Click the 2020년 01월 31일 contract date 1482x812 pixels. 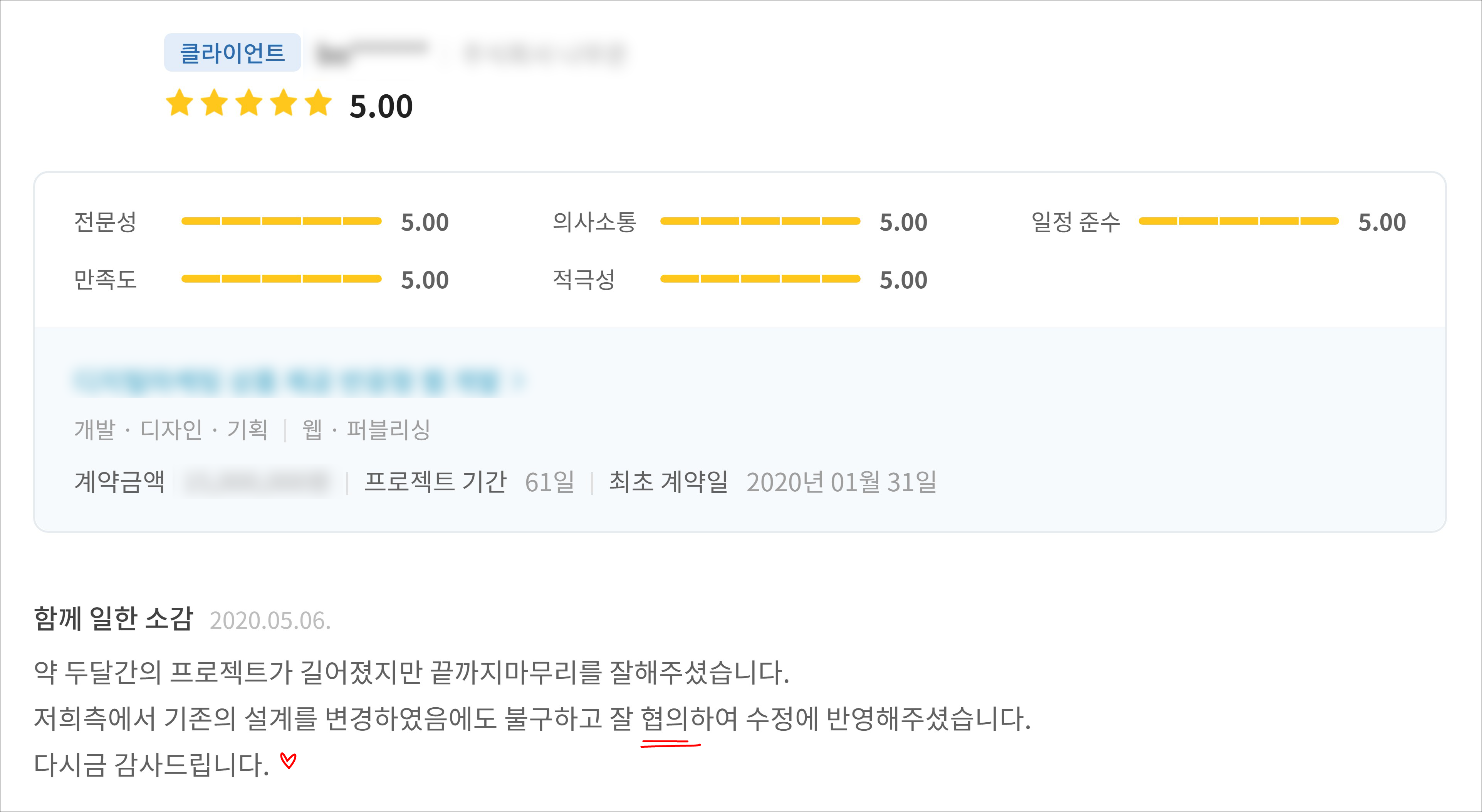coord(841,482)
